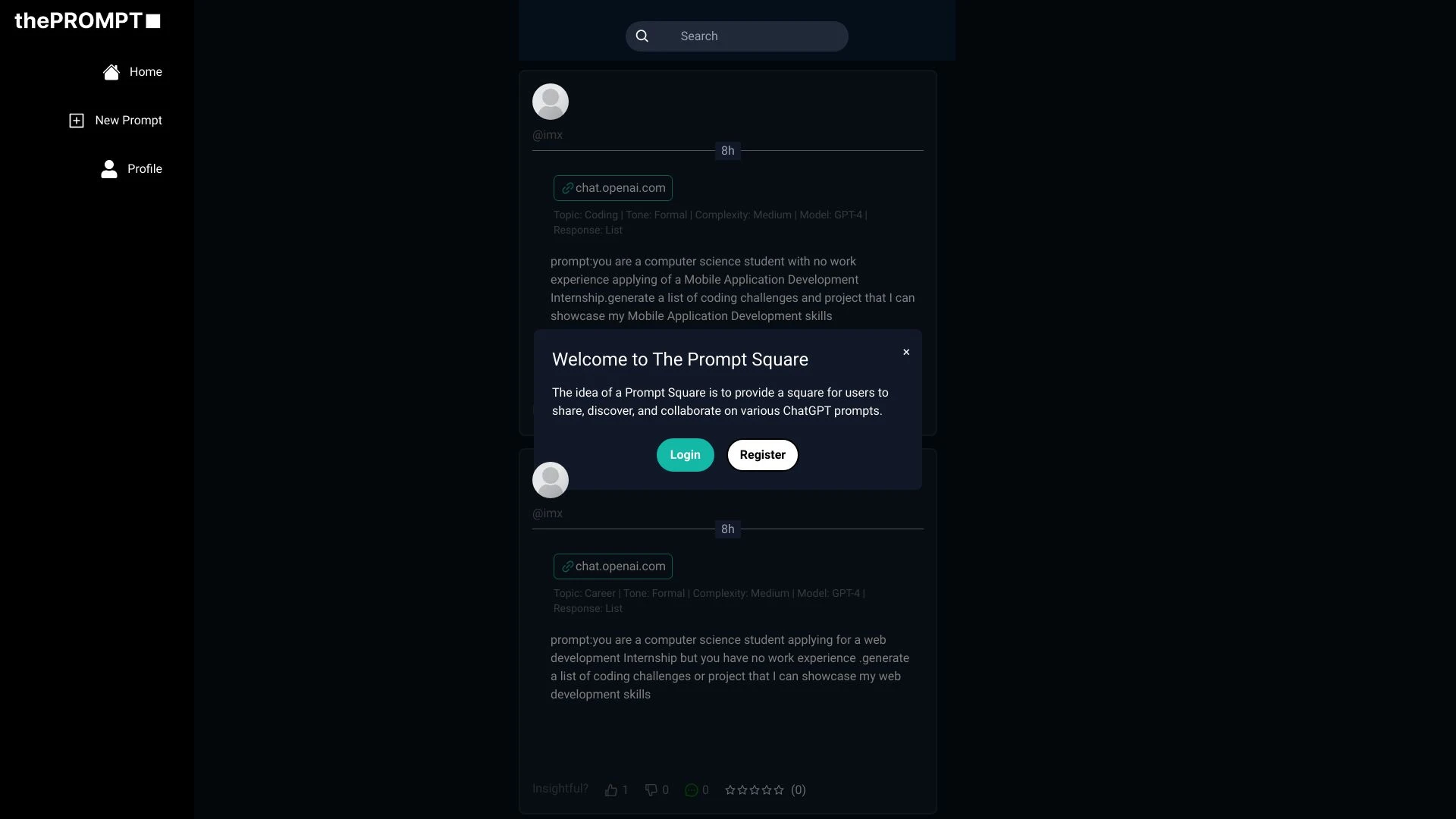Viewport: 1456px width, 819px height.
Task: Click the Profile sidebar icon
Action: click(x=110, y=168)
